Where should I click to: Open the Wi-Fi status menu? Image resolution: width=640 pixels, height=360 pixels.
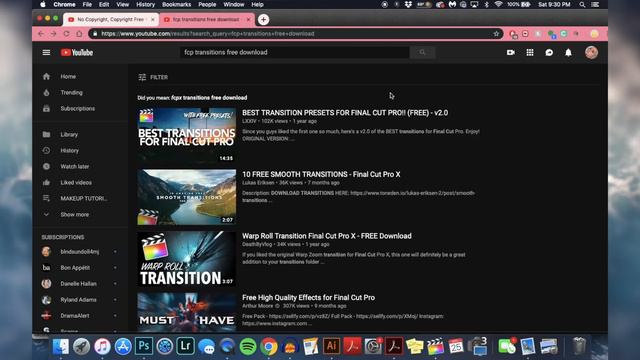pos(498,4)
